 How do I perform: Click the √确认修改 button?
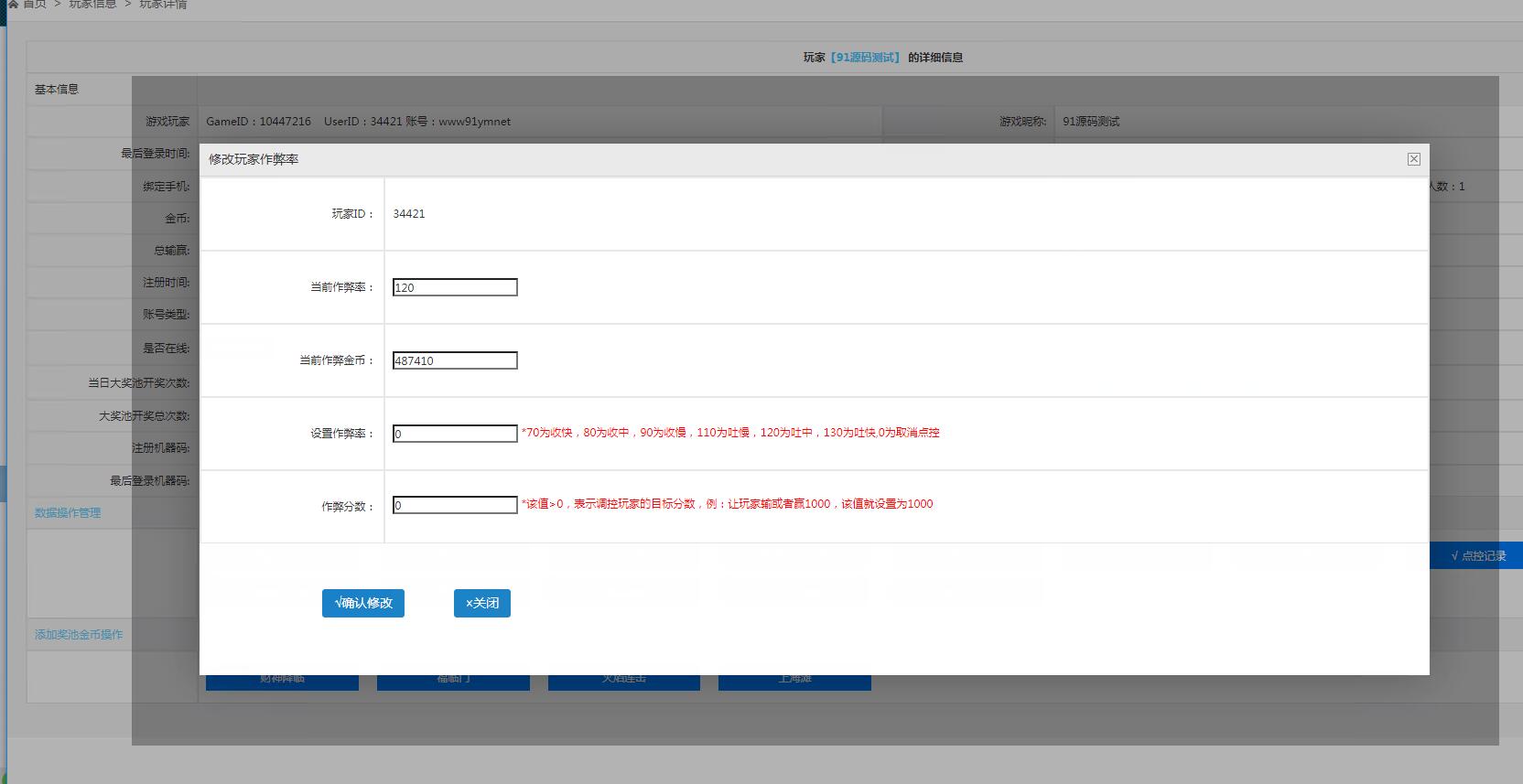coord(362,603)
